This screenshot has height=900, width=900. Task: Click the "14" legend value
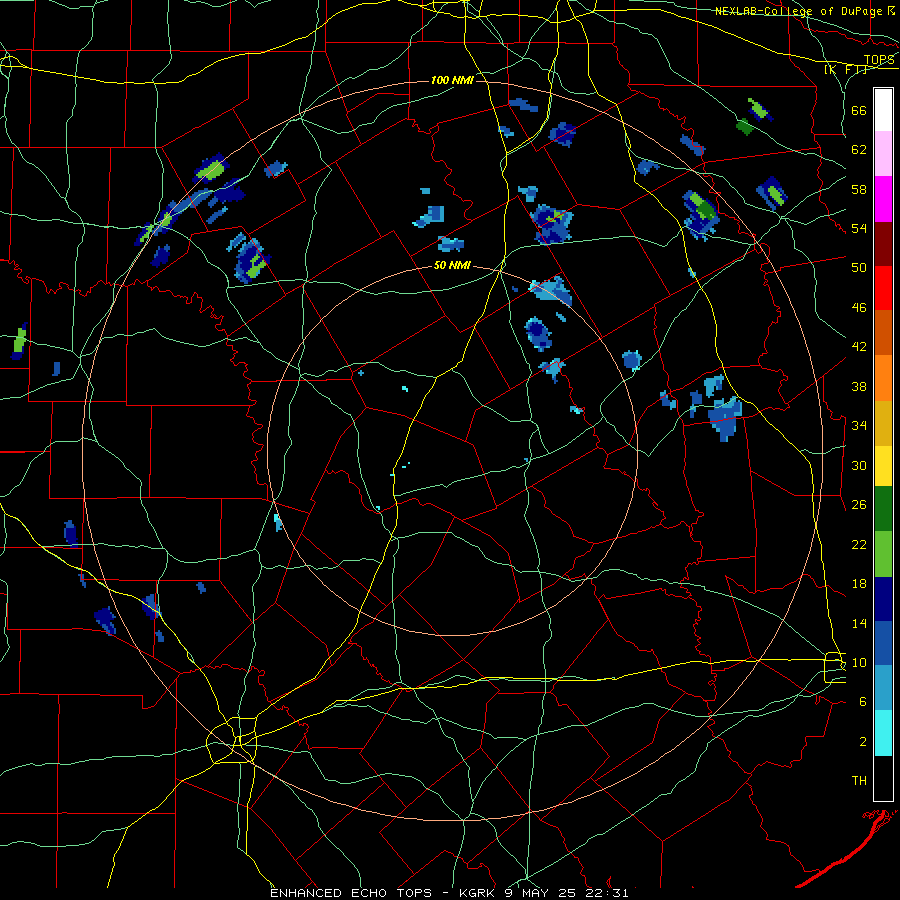click(859, 623)
